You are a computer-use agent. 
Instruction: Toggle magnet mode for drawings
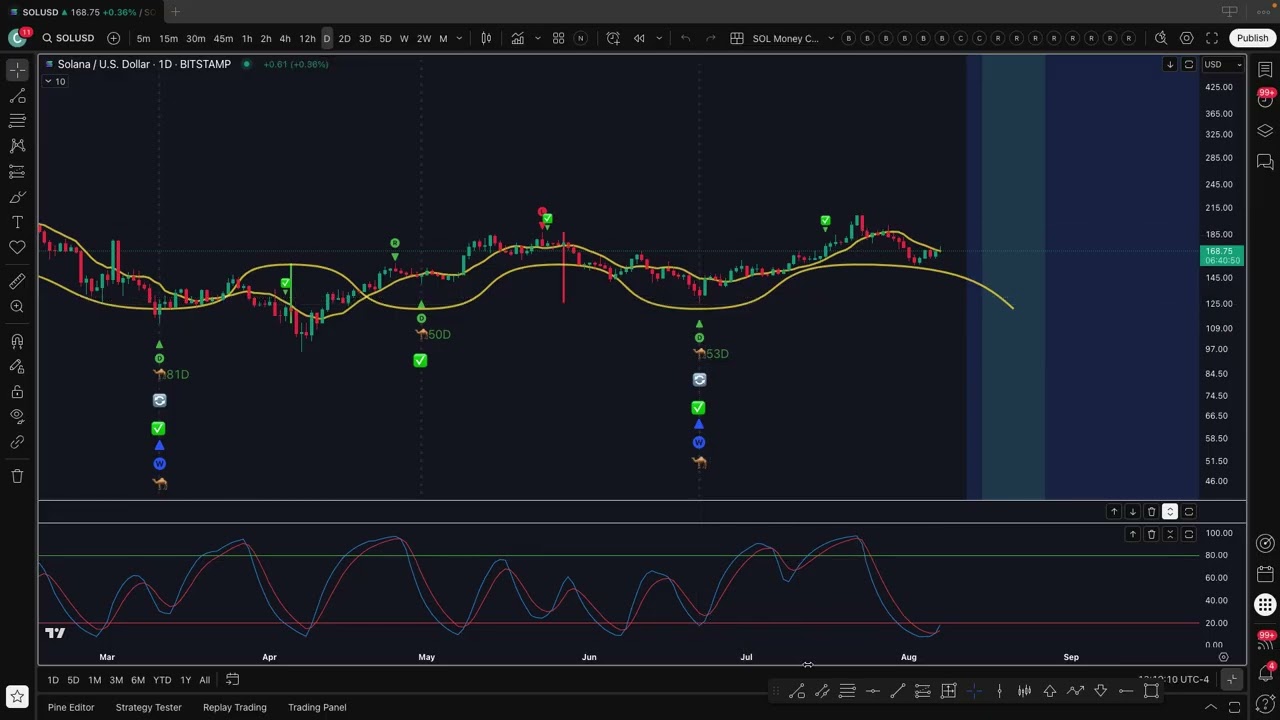17,342
